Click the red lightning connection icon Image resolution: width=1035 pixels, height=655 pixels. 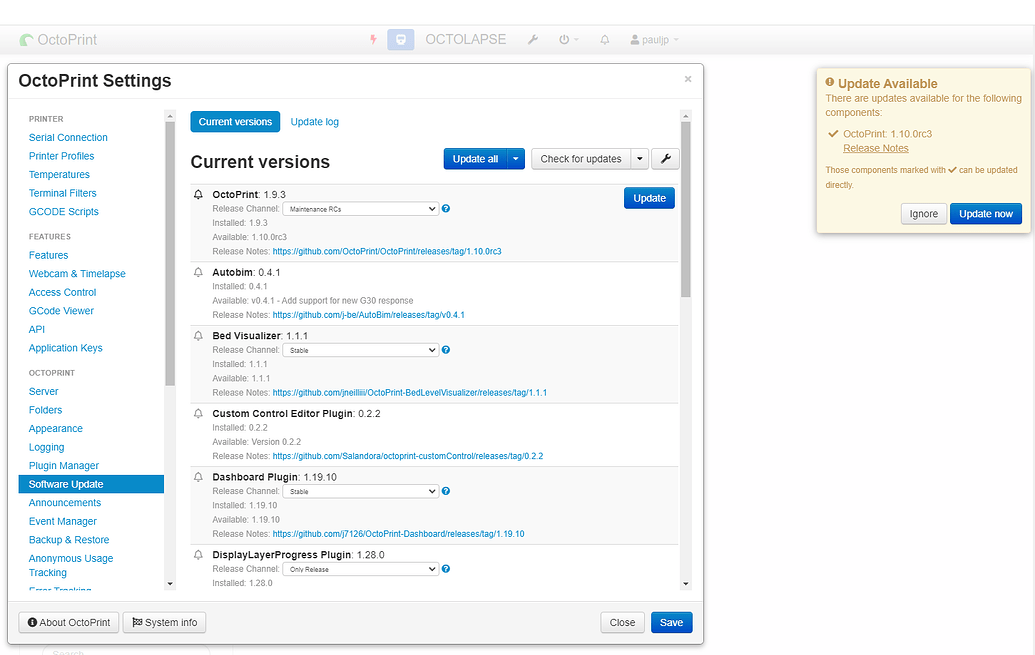tap(373, 39)
